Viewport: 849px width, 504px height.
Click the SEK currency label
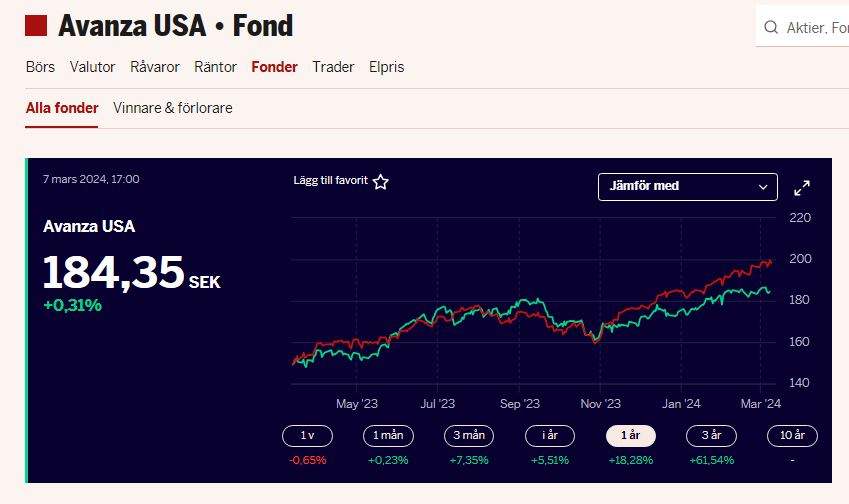(205, 282)
